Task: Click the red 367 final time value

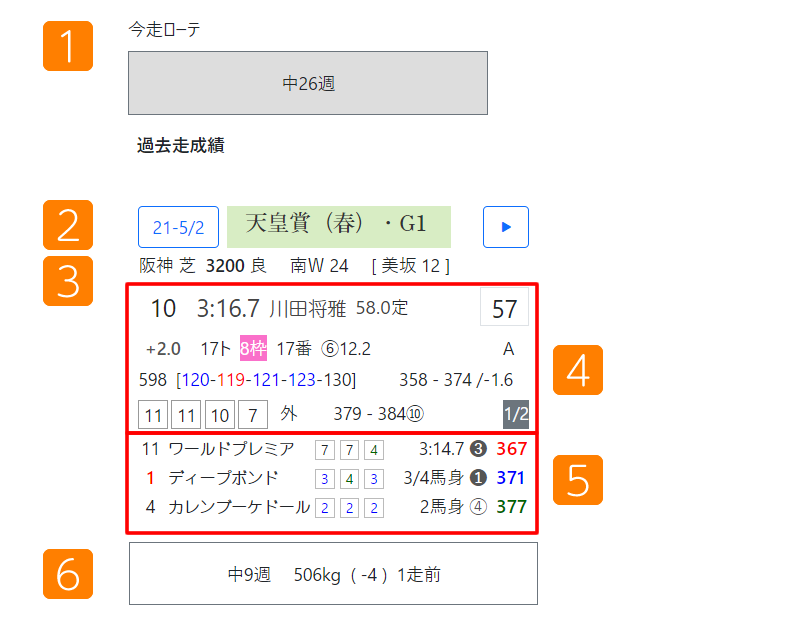Action: (x=511, y=449)
